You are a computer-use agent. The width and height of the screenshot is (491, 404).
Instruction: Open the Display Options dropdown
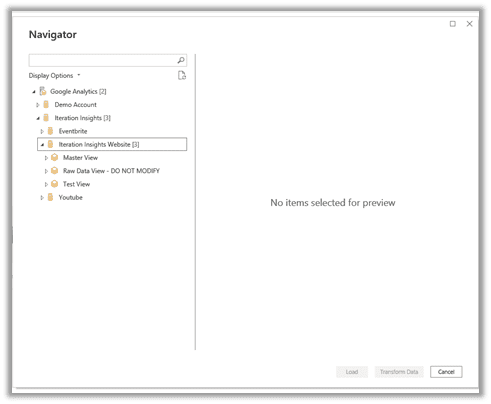pos(54,76)
